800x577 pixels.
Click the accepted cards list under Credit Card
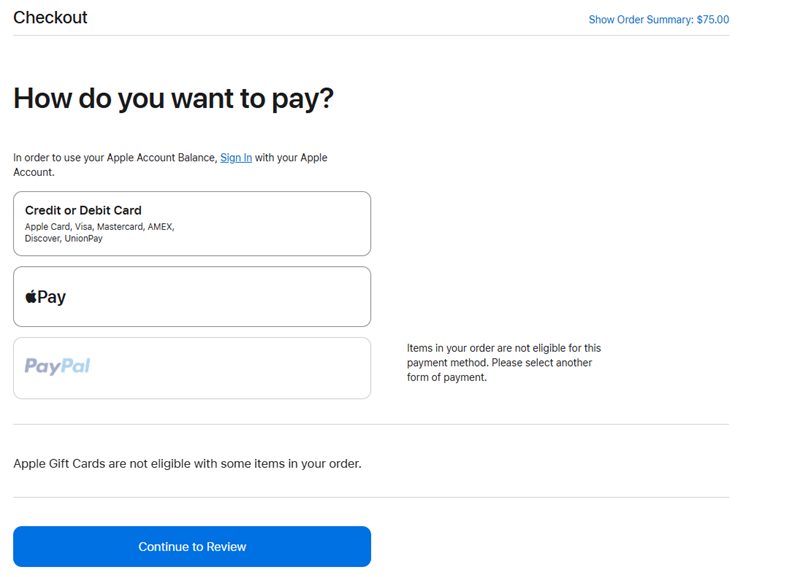coord(99,232)
